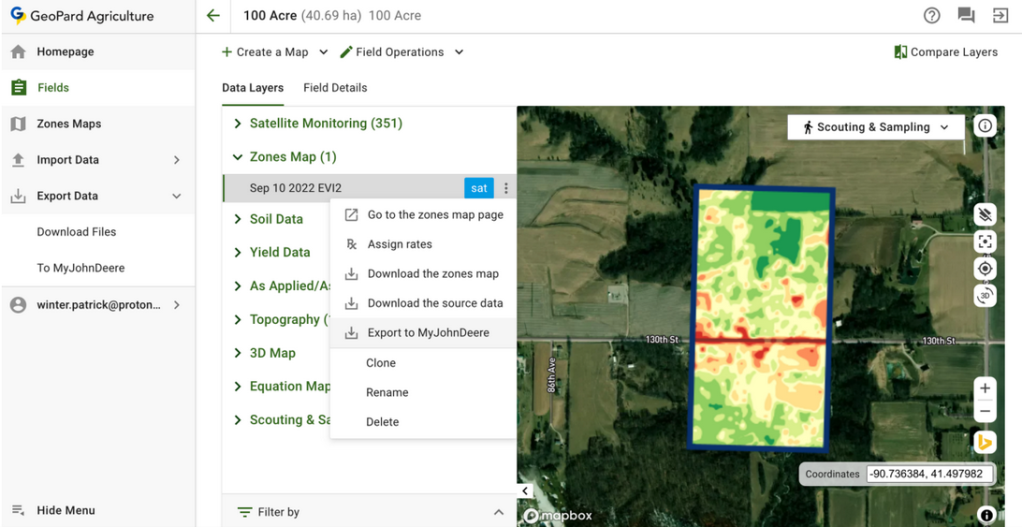Click the Coordinates input field

926,474
